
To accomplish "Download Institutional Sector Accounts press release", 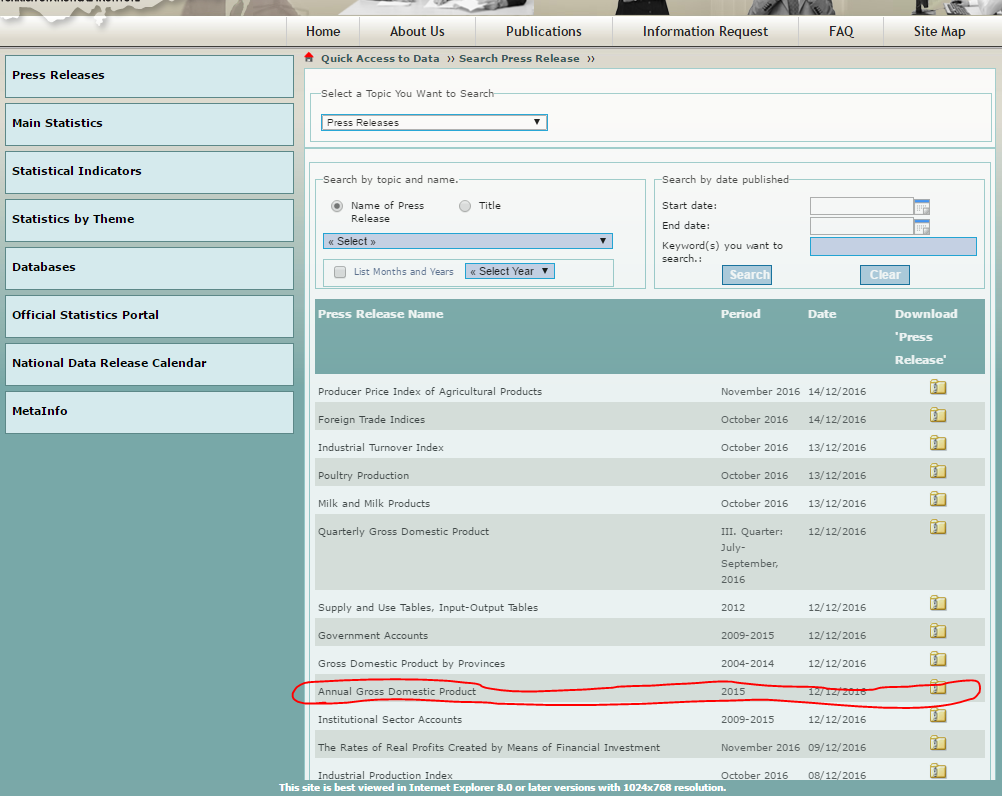I will (x=937, y=716).
